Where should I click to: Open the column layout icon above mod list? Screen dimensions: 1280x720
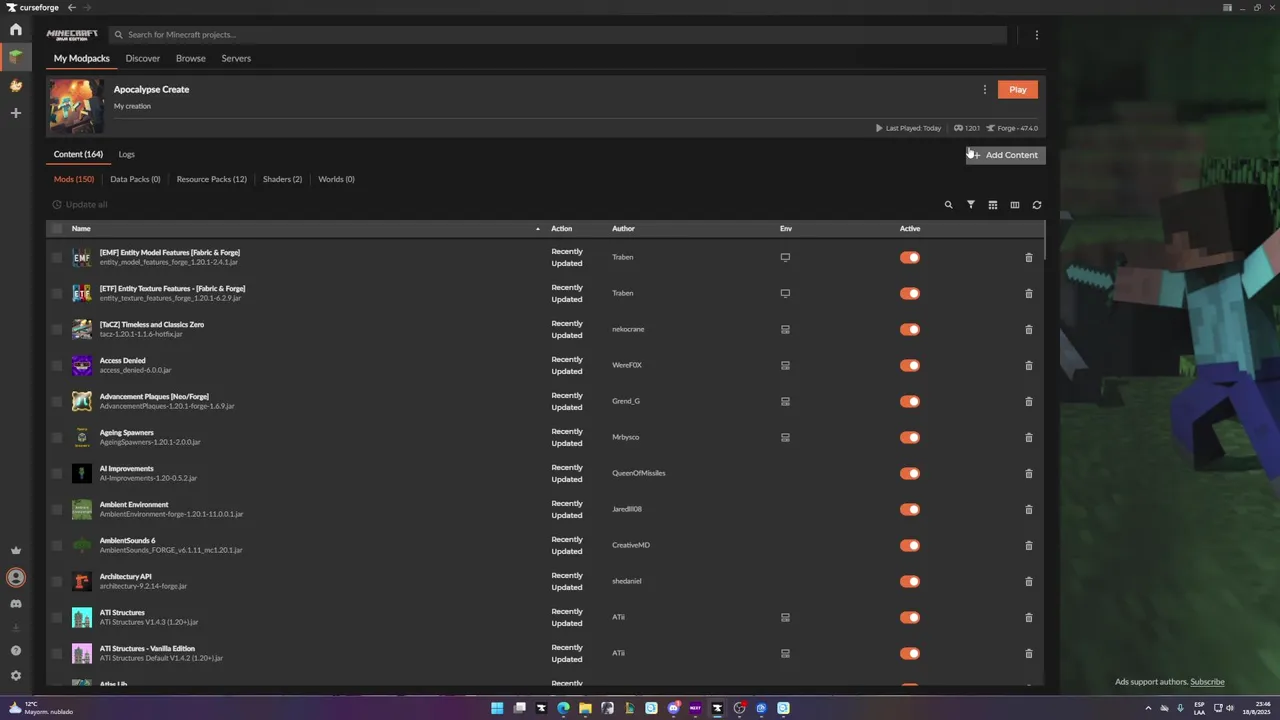(x=1014, y=205)
